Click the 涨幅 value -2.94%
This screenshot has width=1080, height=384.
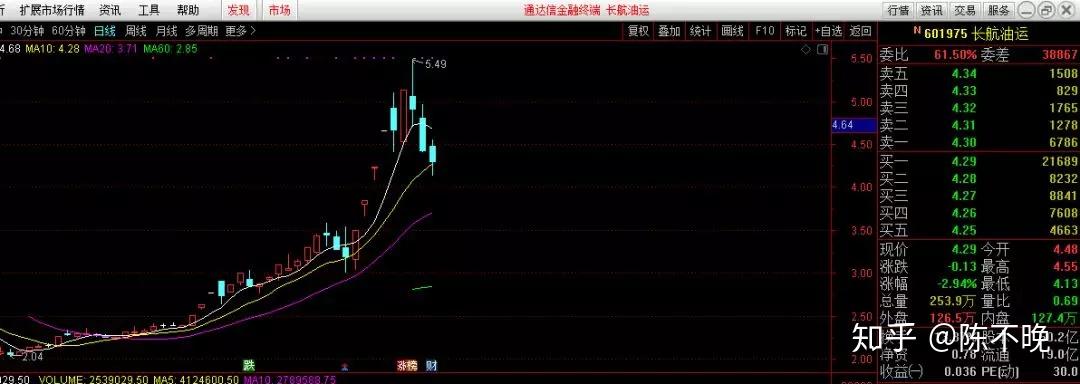[956, 284]
